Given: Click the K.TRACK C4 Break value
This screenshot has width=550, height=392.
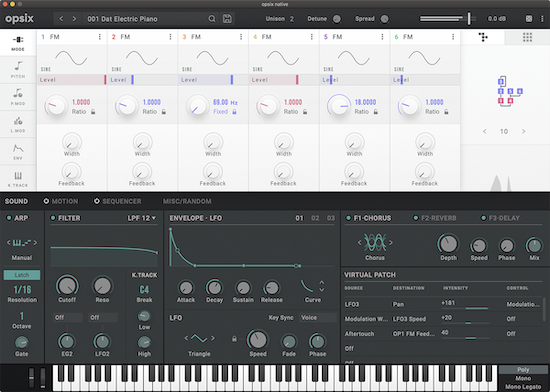Looking at the screenshot, I should 144,290.
